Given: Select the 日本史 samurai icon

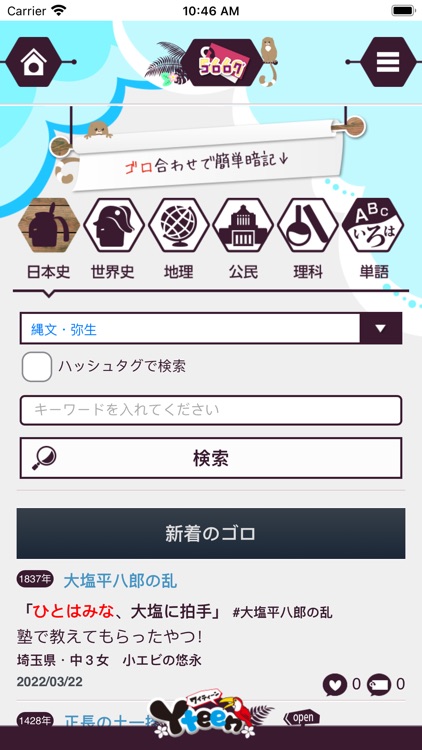Looking at the screenshot, I should pos(48,225).
